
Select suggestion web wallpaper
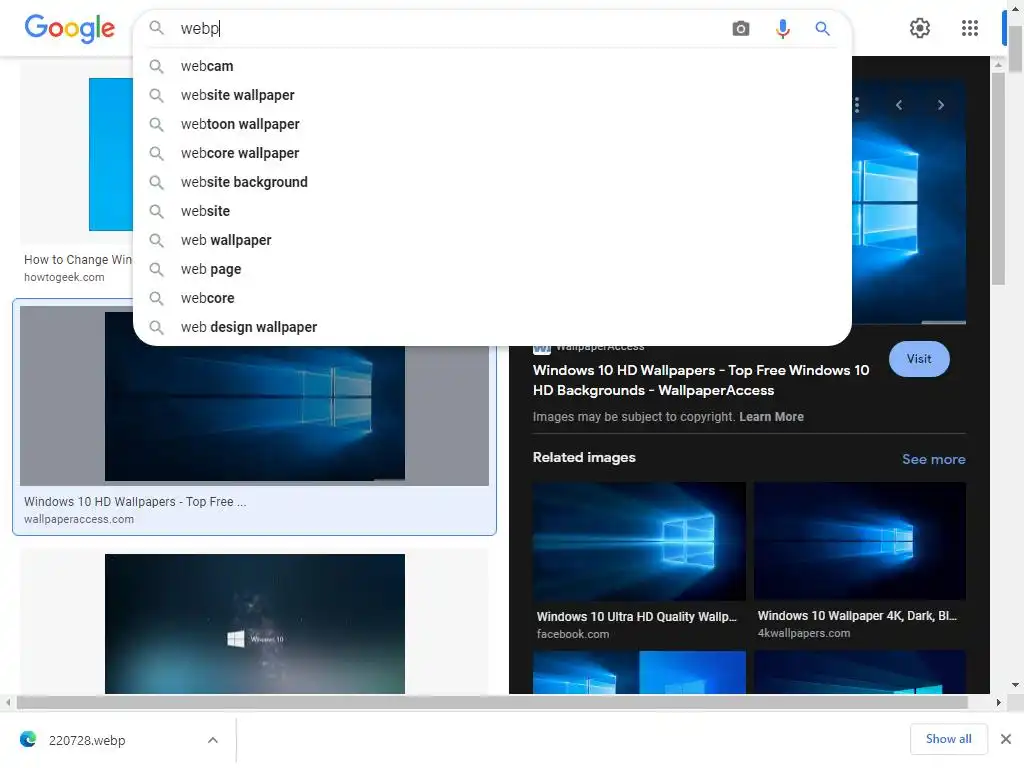click(x=492, y=240)
